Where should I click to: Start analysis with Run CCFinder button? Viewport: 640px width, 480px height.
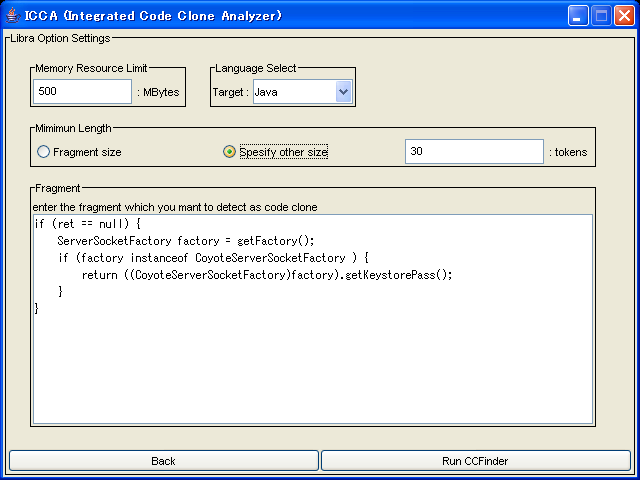(475, 461)
